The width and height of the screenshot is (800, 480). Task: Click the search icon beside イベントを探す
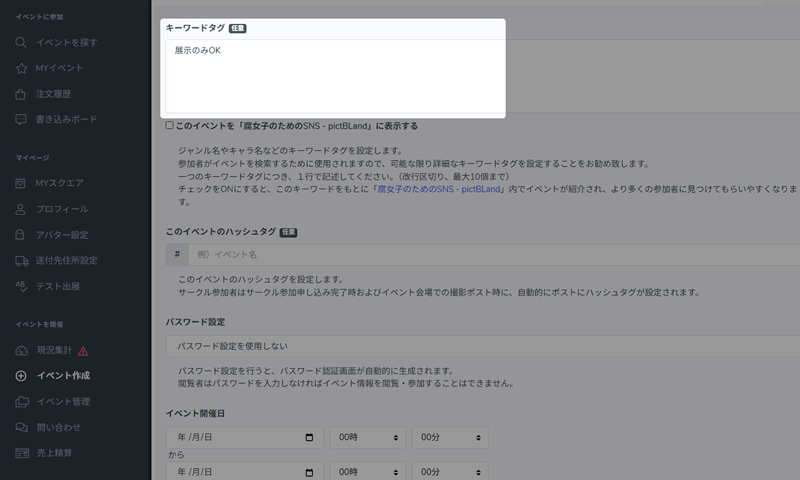21,42
